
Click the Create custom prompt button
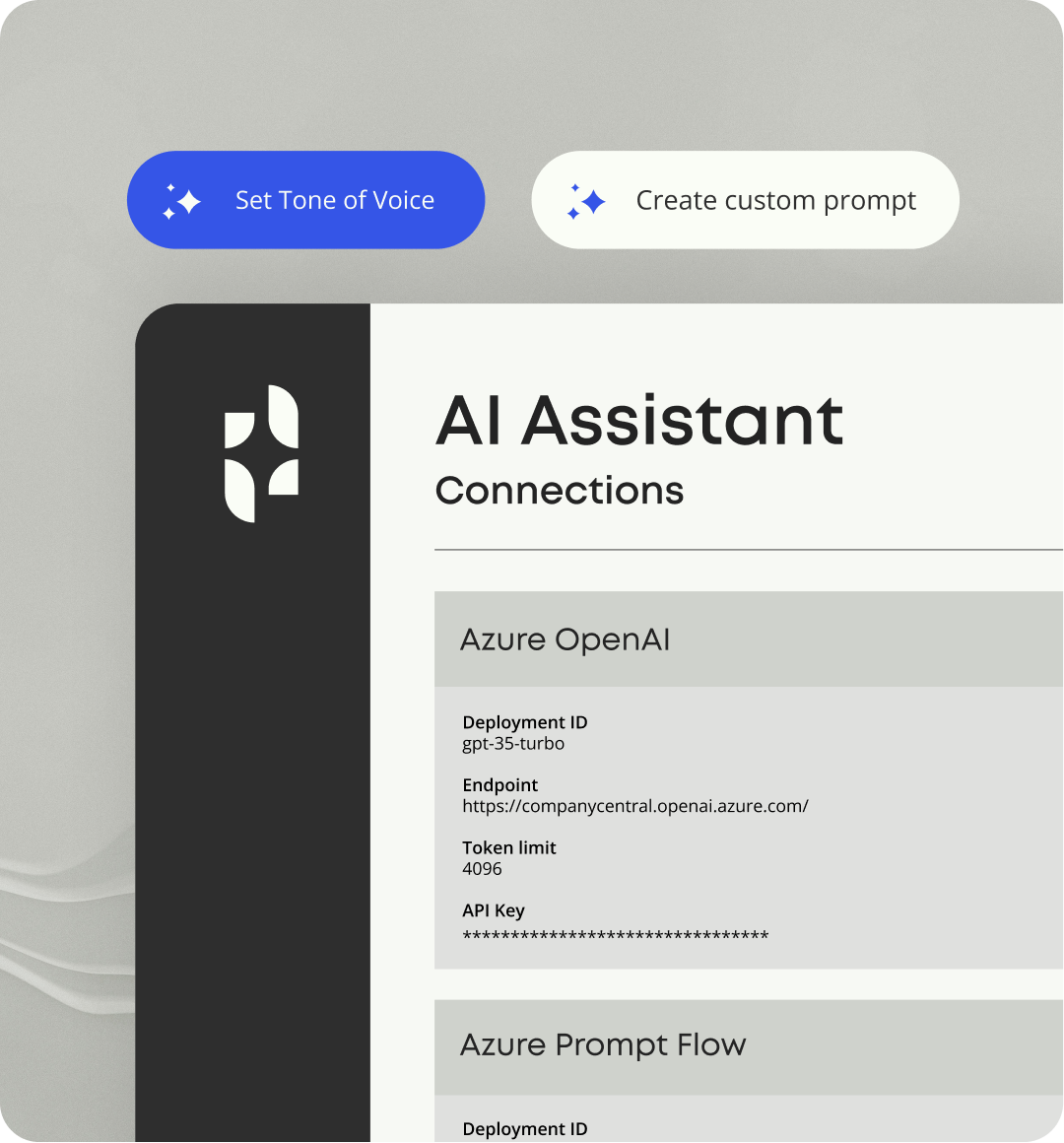point(746,200)
